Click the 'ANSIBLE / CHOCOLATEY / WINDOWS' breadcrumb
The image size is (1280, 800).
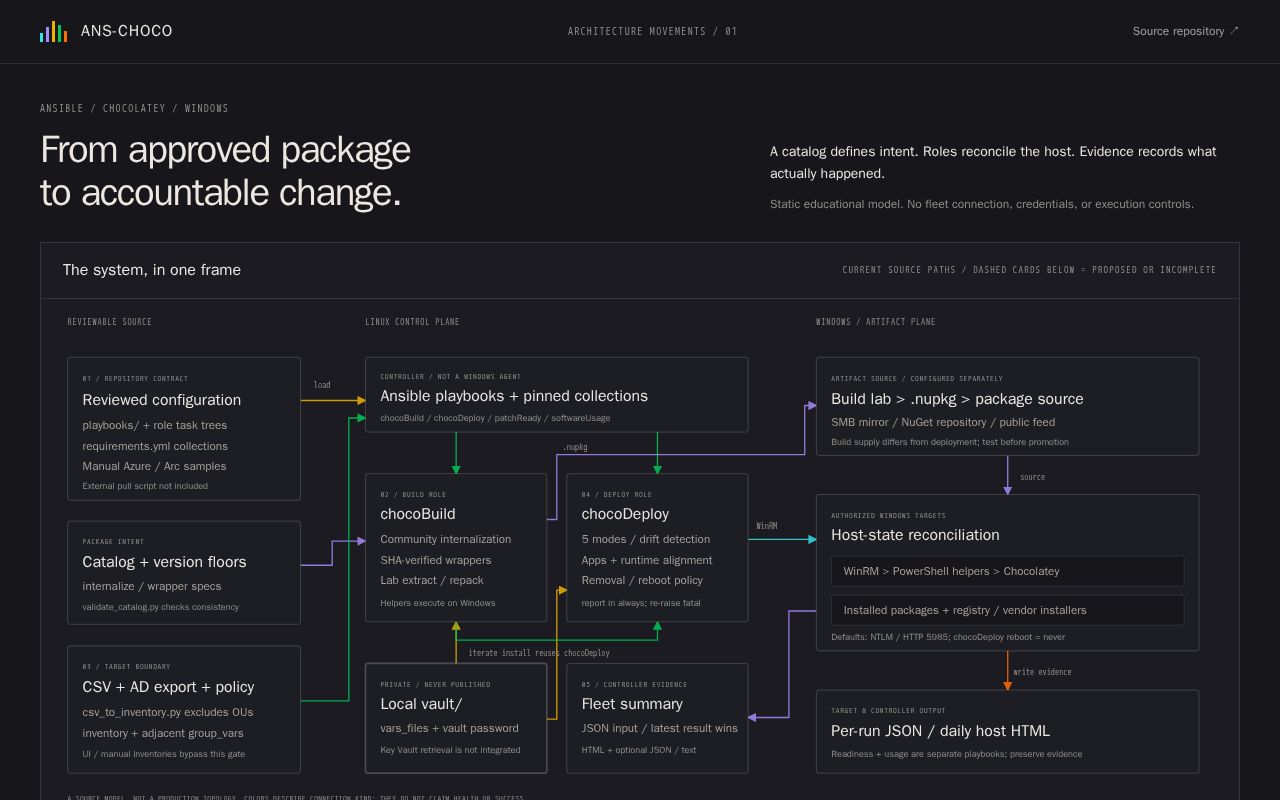[134, 108]
